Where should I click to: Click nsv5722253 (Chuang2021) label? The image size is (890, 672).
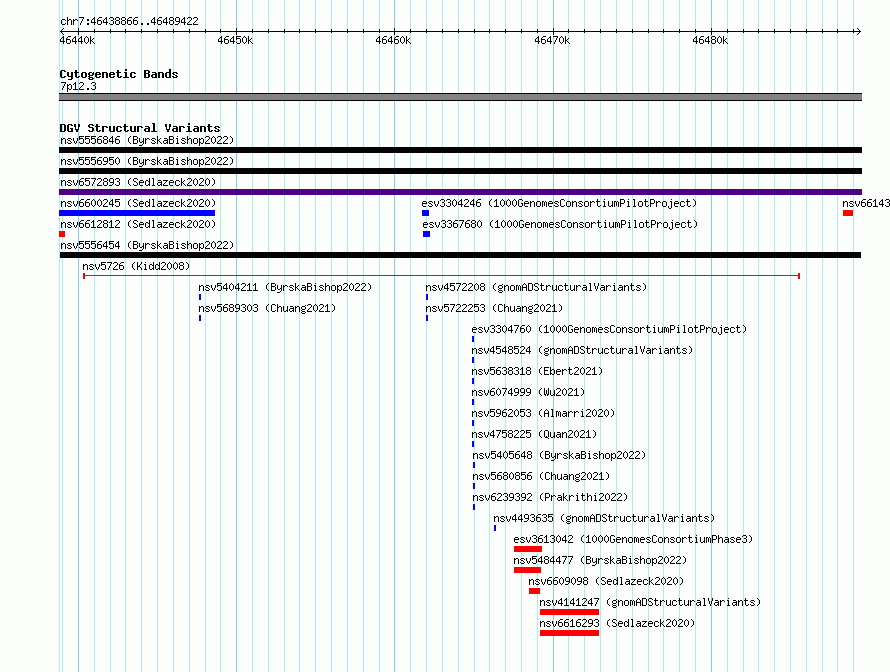494,308
